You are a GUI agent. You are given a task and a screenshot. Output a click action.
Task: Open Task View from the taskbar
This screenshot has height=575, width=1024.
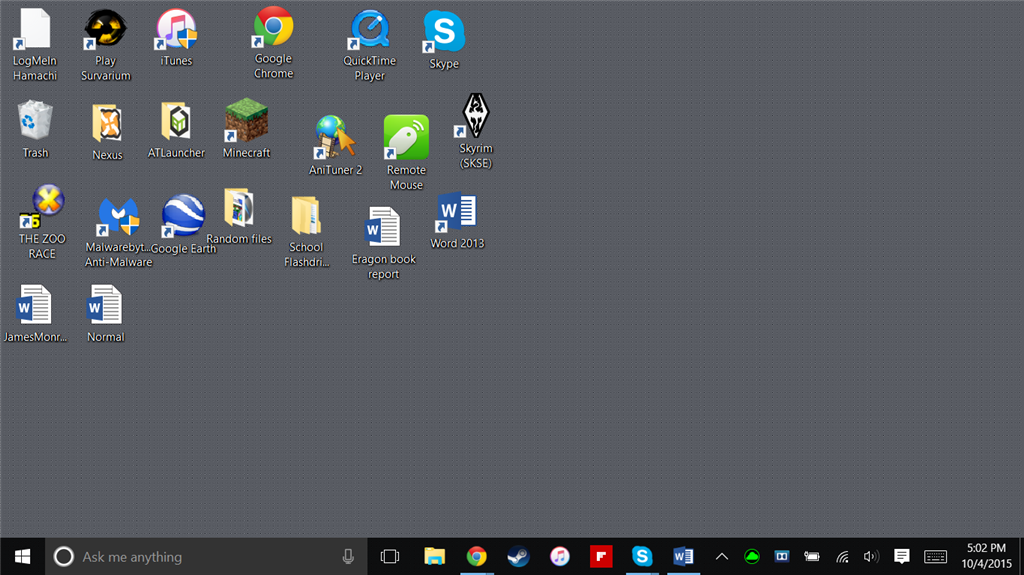pyautogui.click(x=390, y=557)
